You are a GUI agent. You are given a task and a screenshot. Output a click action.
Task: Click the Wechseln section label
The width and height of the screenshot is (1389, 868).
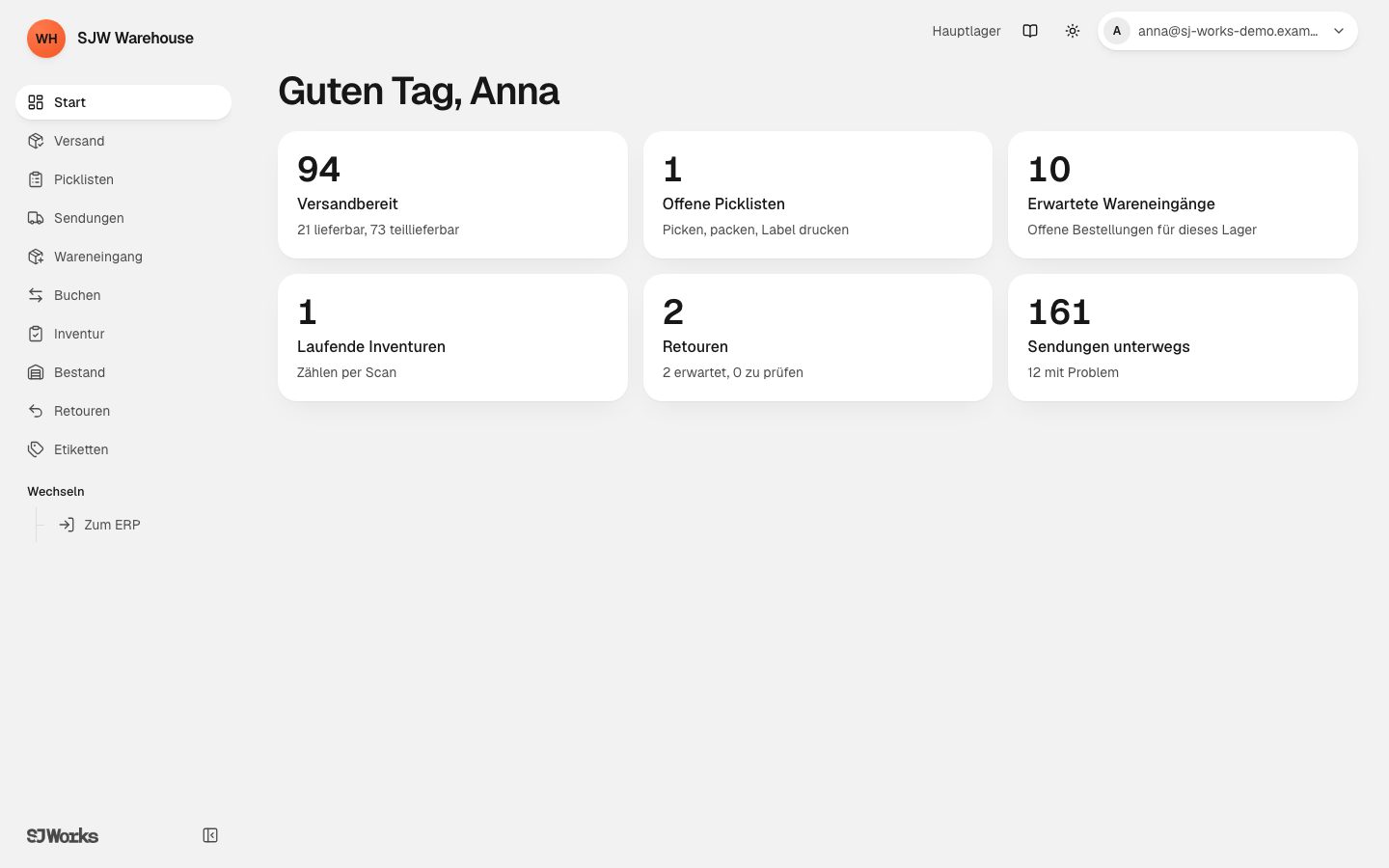56,491
